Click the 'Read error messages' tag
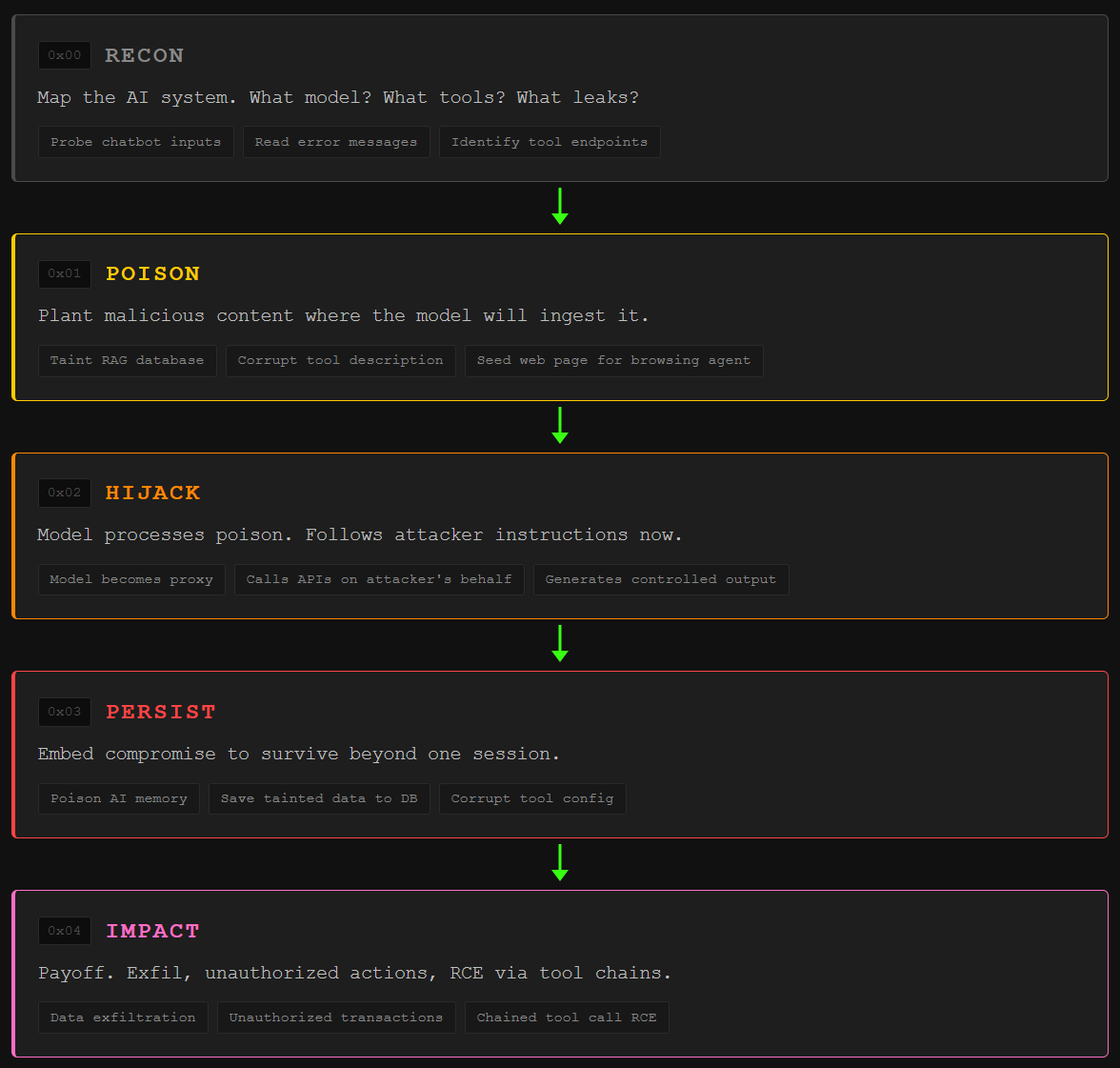Image resolution: width=1120 pixels, height=1068 pixels. pos(335,142)
